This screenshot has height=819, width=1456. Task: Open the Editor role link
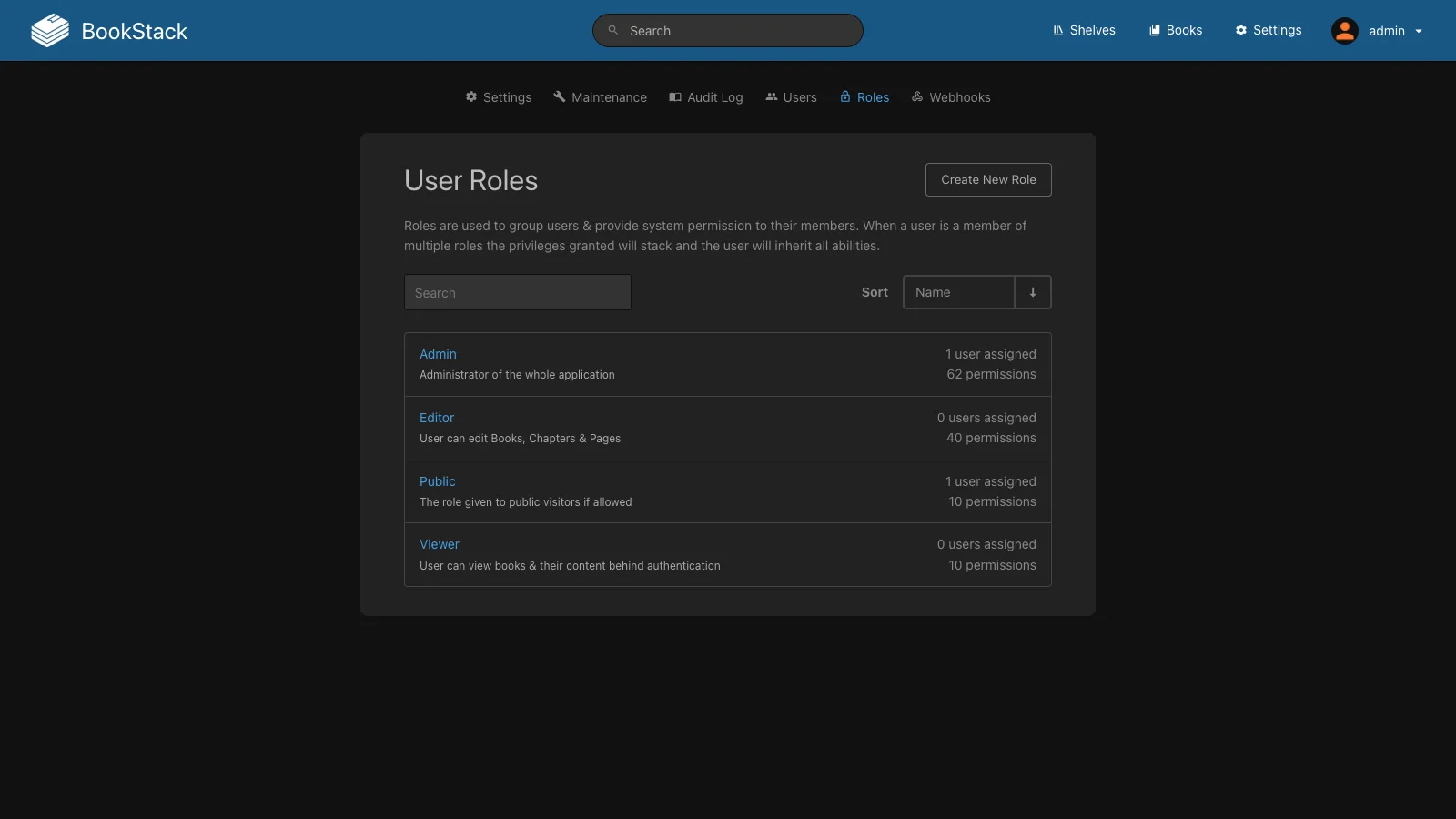tap(437, 418)
